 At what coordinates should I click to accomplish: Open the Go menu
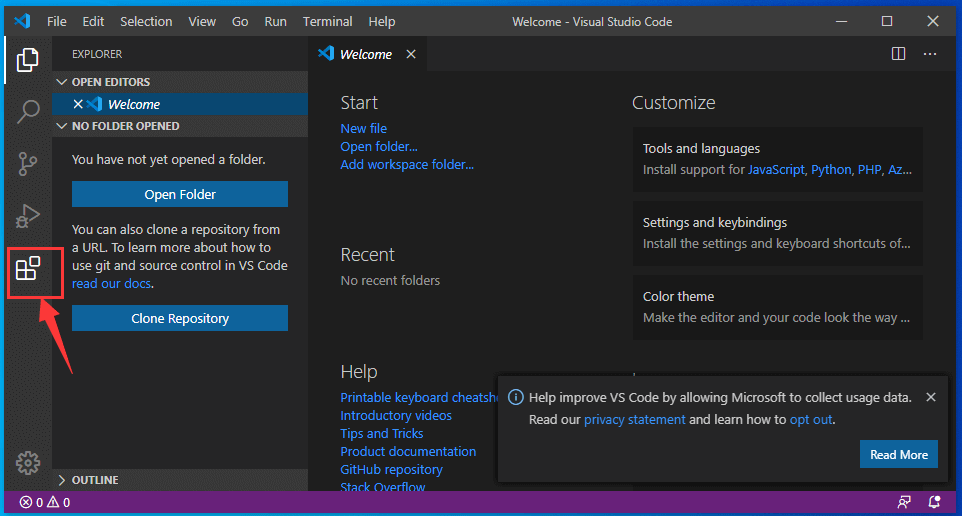point(240,21)
